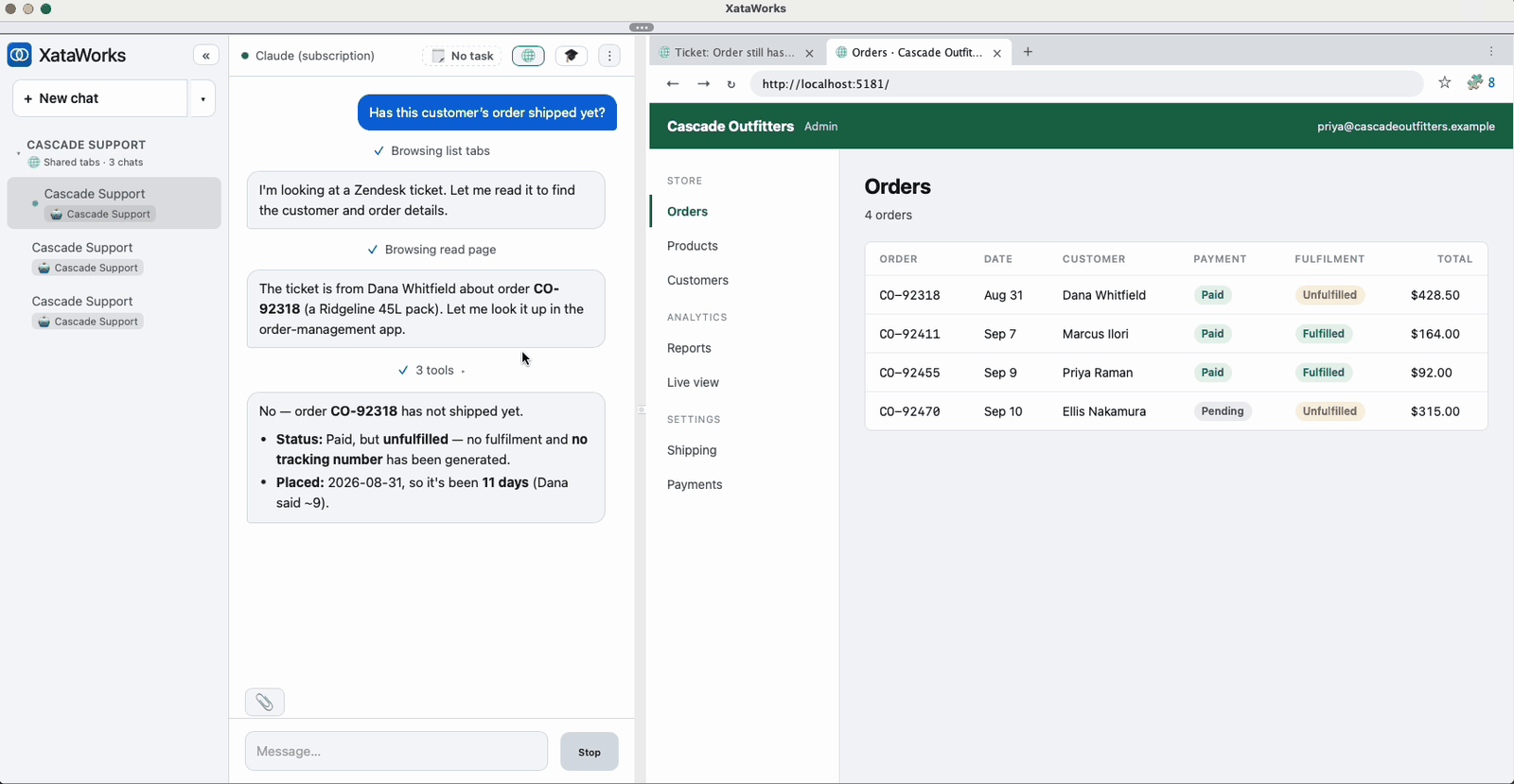Image resolution: width=1514 pixels, height=784 pixels.
Task: Open Orders in store navigation
Action: [x=687, y=212]
